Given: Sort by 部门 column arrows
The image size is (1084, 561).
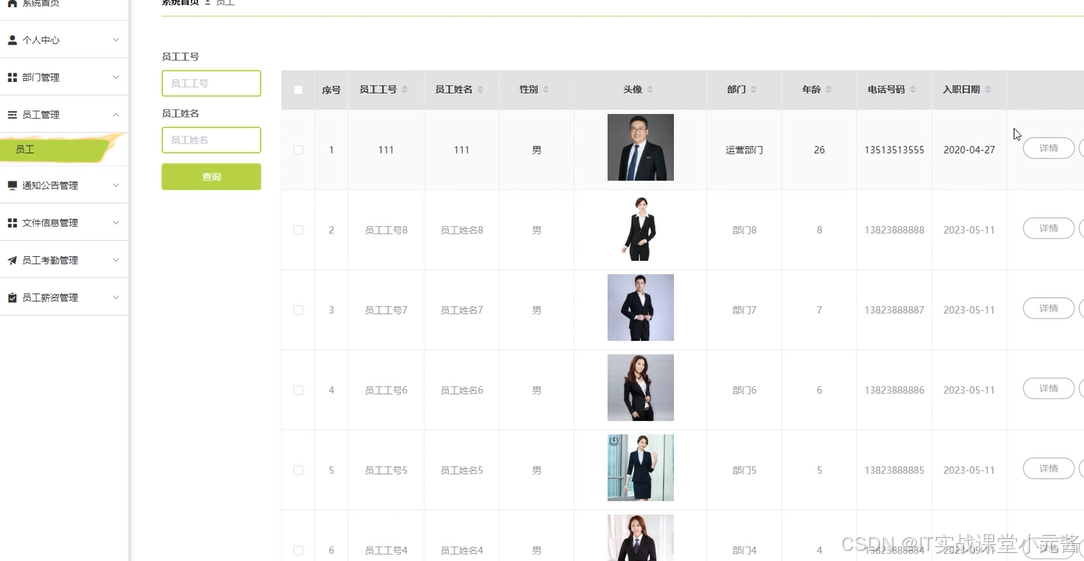Looking at the screenshot, I should [x=753, y=90].
